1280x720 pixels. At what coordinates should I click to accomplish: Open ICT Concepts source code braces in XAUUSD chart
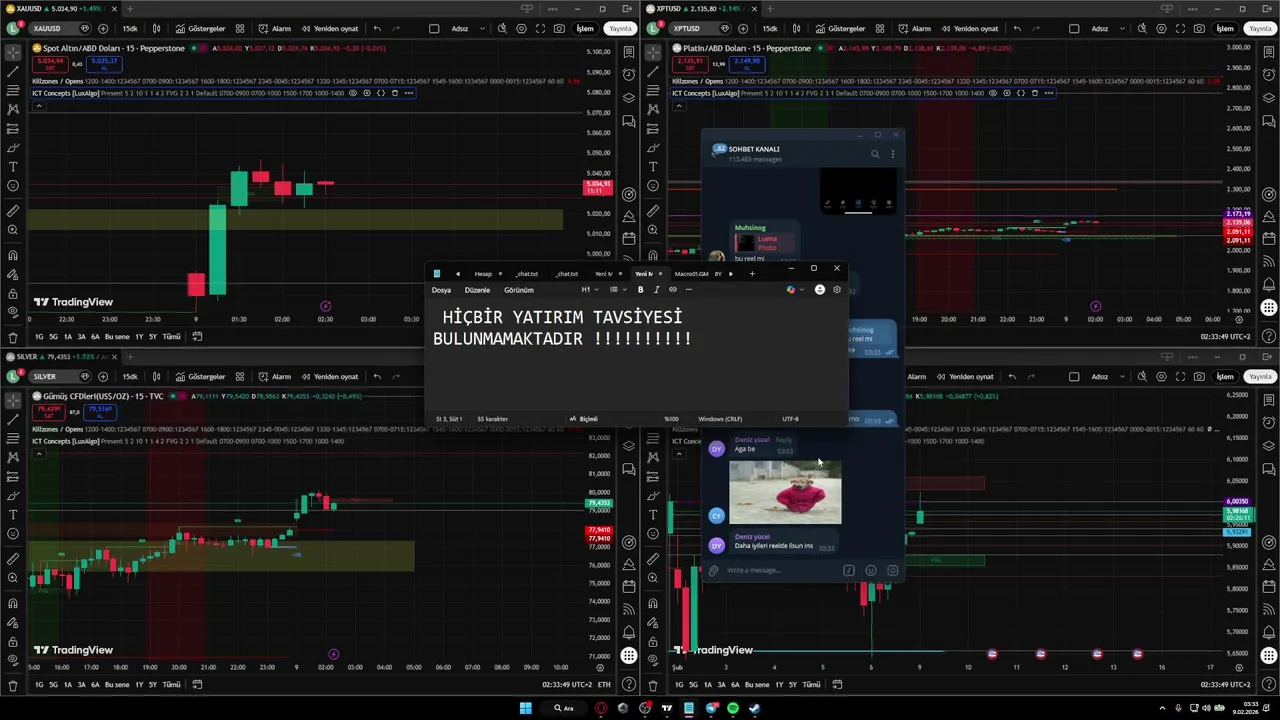pyautogui.click(x=381, y=93)
